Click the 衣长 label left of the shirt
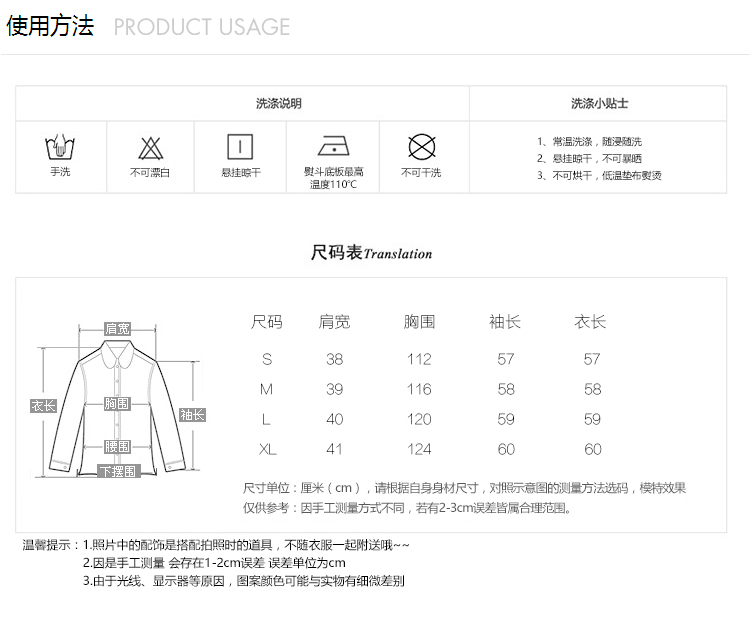The image size is (750, 617). point(42,406)
